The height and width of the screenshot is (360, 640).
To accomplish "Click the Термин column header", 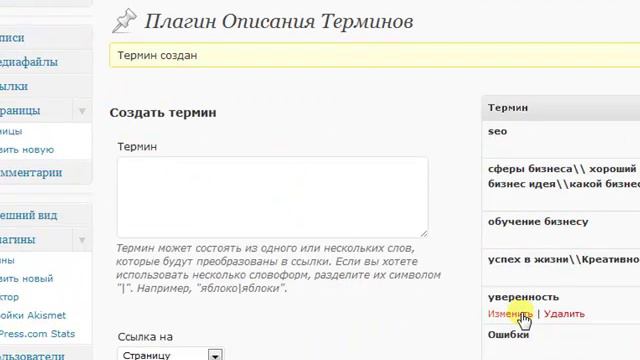I will point(508,108).
